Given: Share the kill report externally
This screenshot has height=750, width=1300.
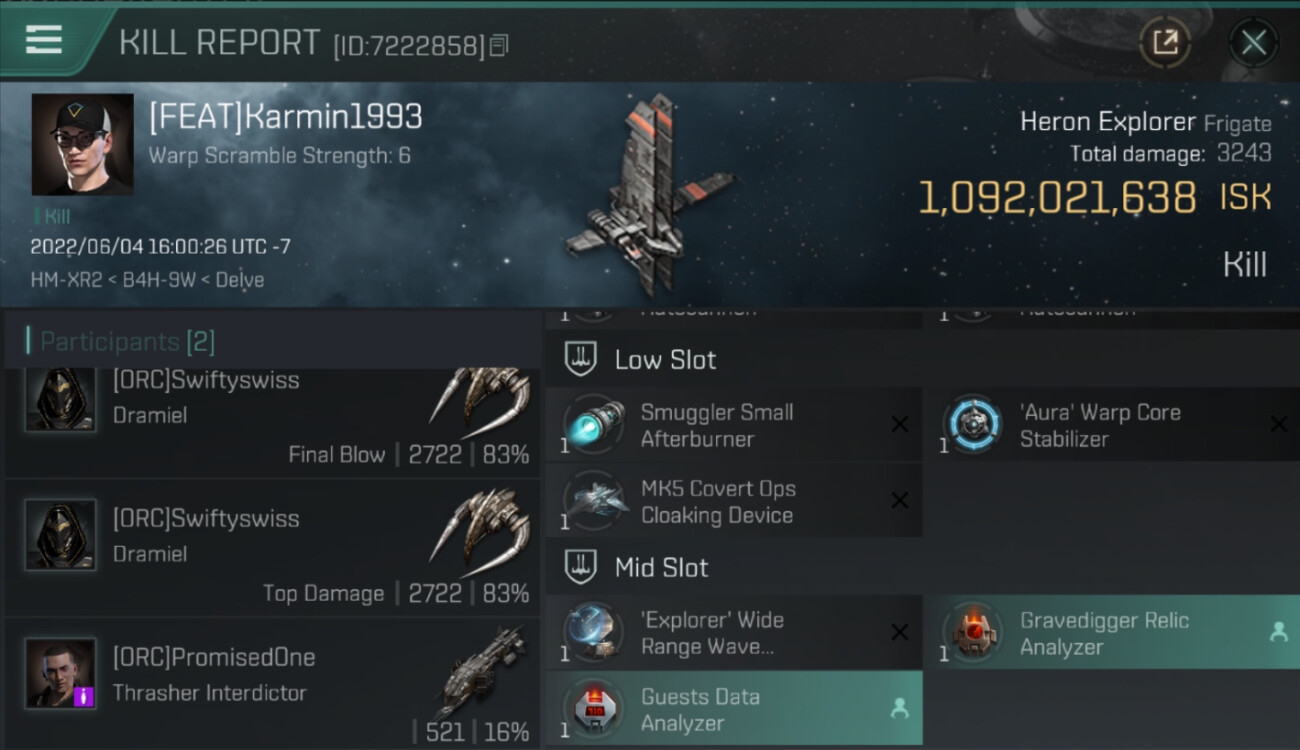Looking at the screenshot, I should point(1165,42).
